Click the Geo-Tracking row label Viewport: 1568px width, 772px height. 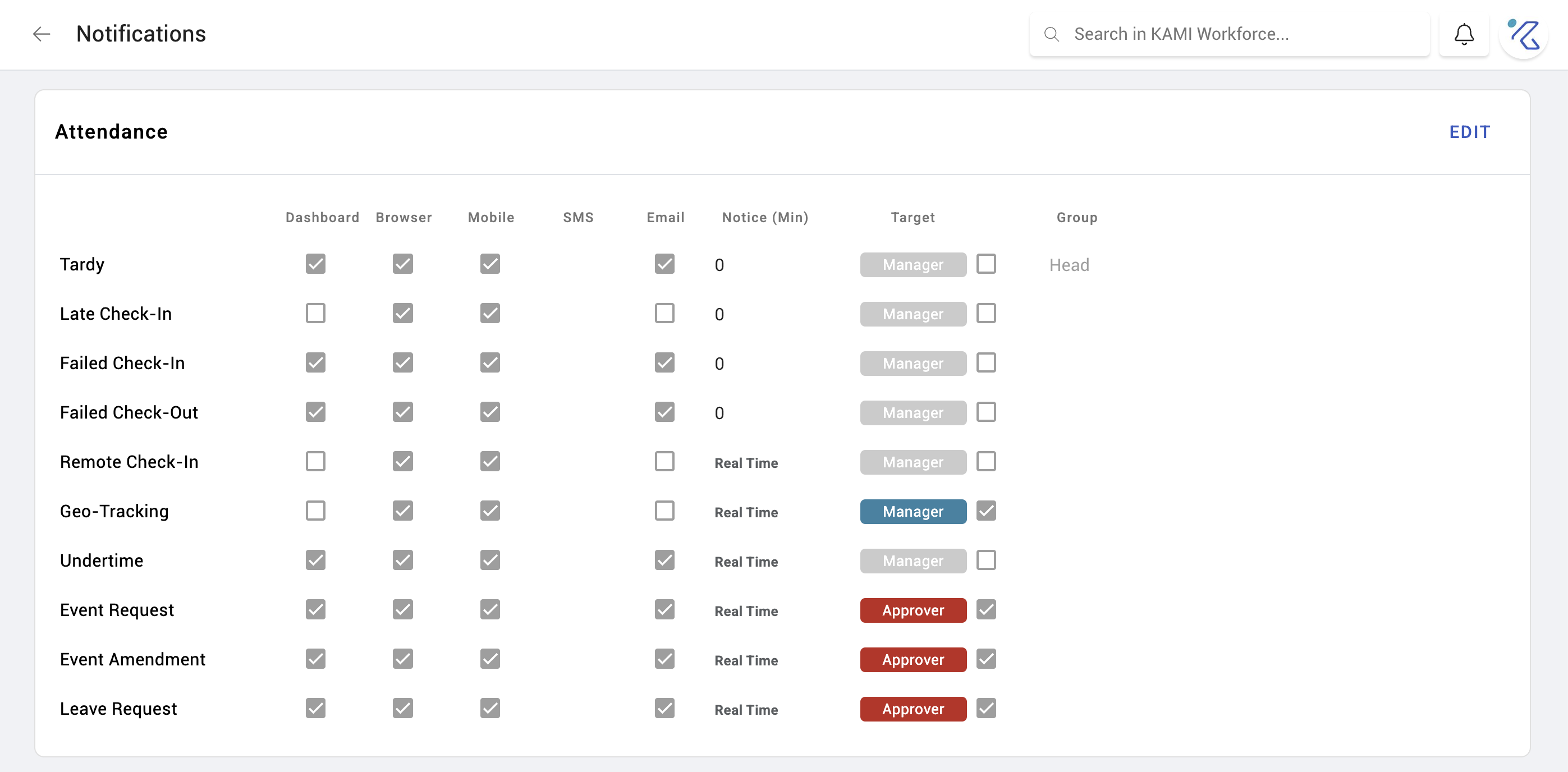point(114,511)
